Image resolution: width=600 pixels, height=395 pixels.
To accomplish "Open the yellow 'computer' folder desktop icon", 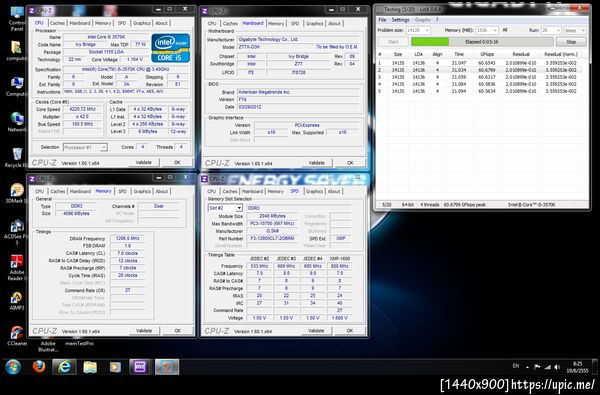I will (x=16, y=51).
